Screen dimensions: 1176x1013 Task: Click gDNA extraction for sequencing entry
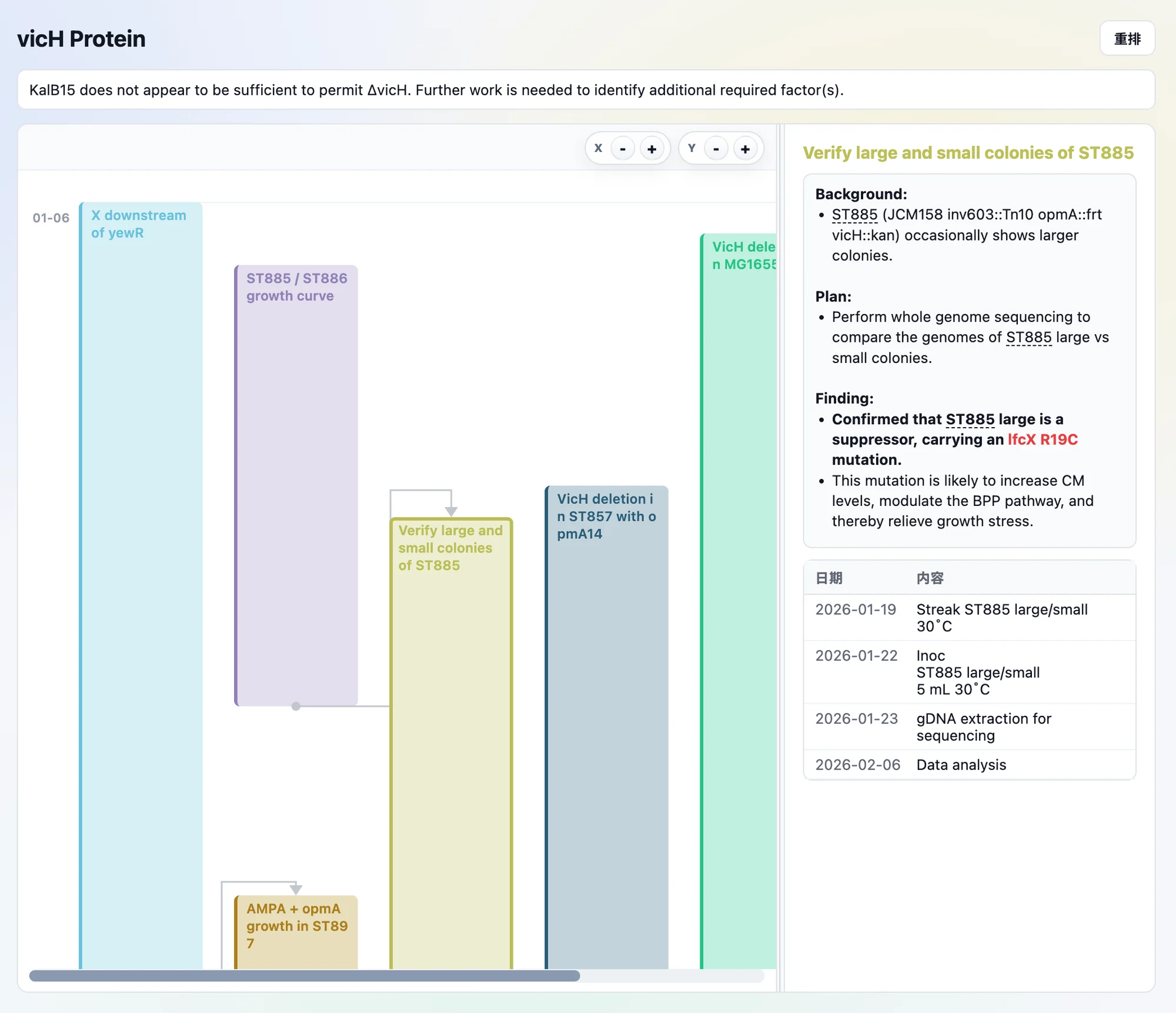pos(983,727)
